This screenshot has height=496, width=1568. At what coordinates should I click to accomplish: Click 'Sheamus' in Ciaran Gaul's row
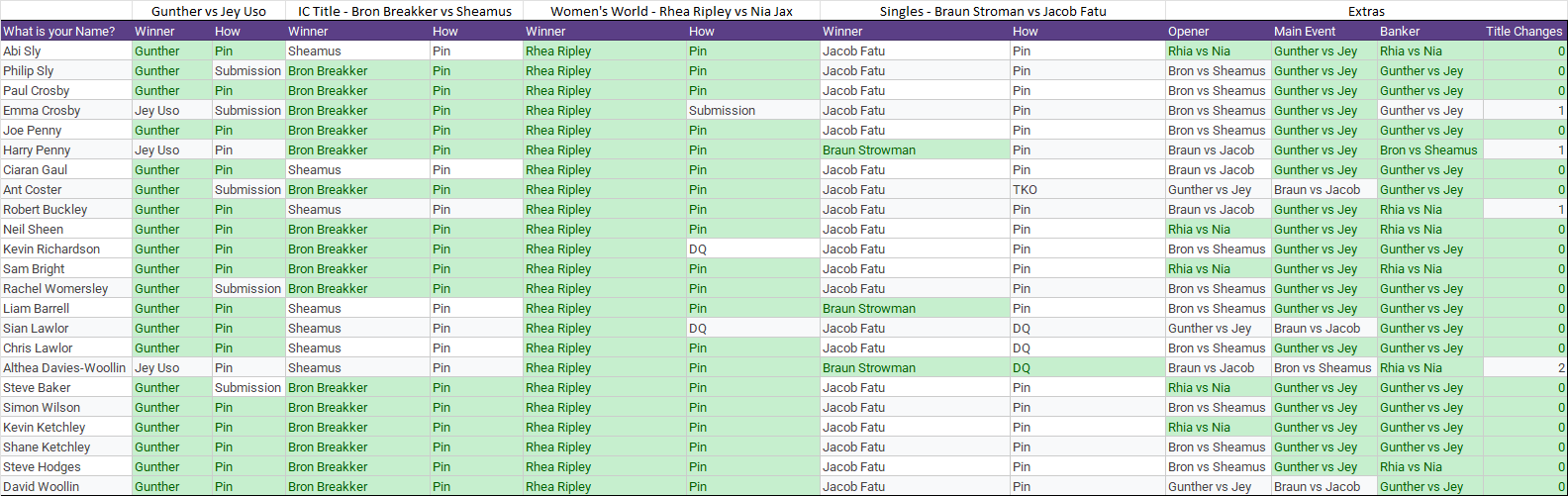[314, 170]
